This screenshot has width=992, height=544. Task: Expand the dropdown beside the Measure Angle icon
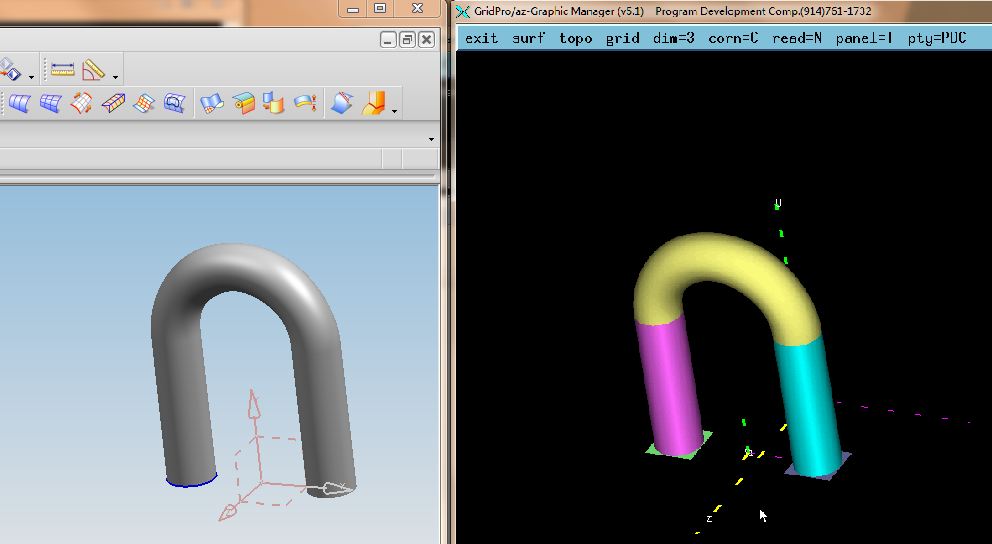(x=116, y=76)
